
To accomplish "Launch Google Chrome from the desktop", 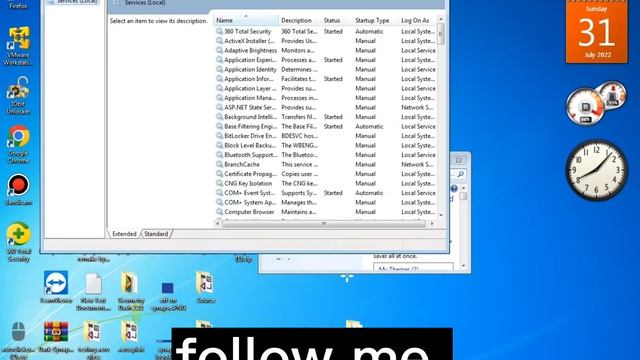I will click(18, 144).
